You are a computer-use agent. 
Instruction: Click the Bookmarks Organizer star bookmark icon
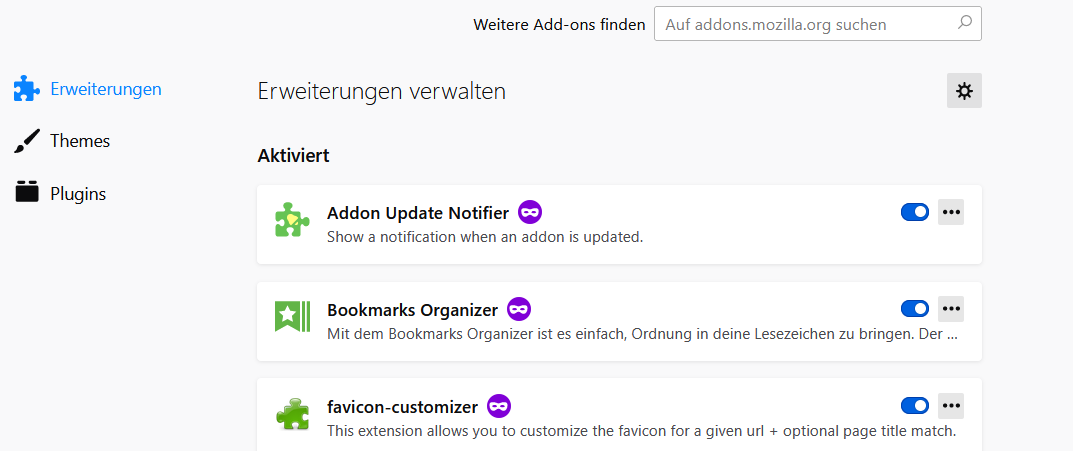pyautogui.click(x=292, y=316)
